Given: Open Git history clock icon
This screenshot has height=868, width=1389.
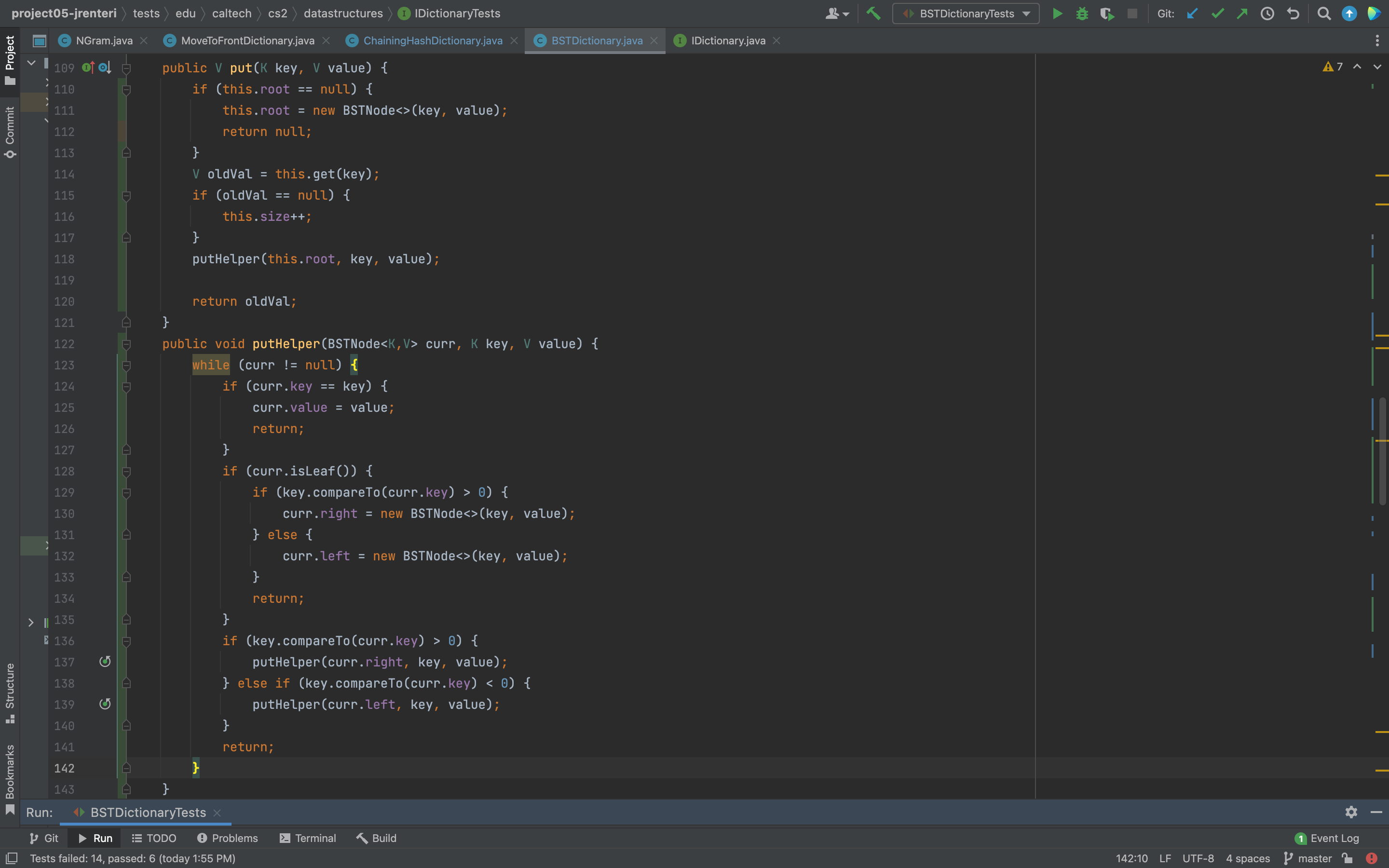Looking at the screenshot, I should click(x=1267, y=14).
